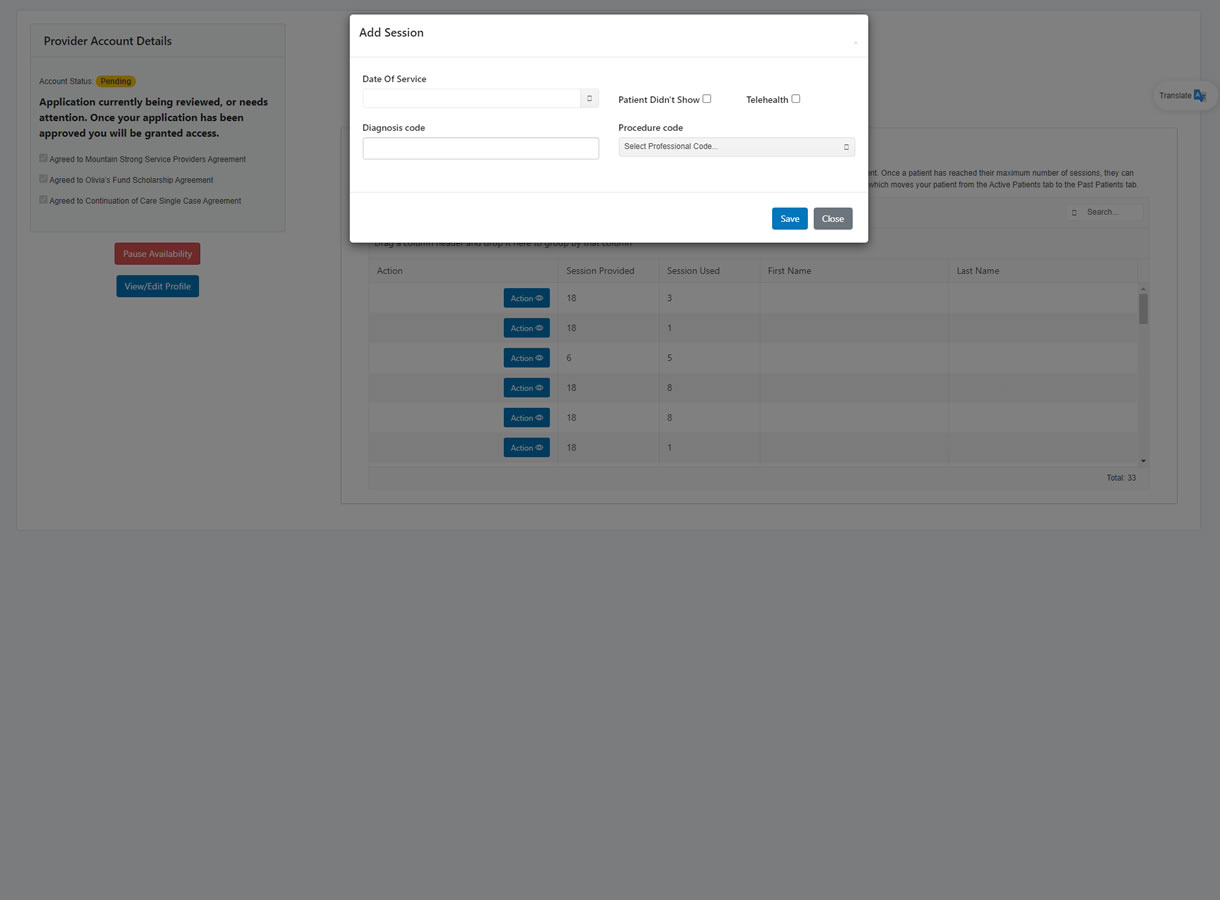Click the eye icon in the first patient row
The height and width of the screenshot is (900, 1220).
click(539, 298)
